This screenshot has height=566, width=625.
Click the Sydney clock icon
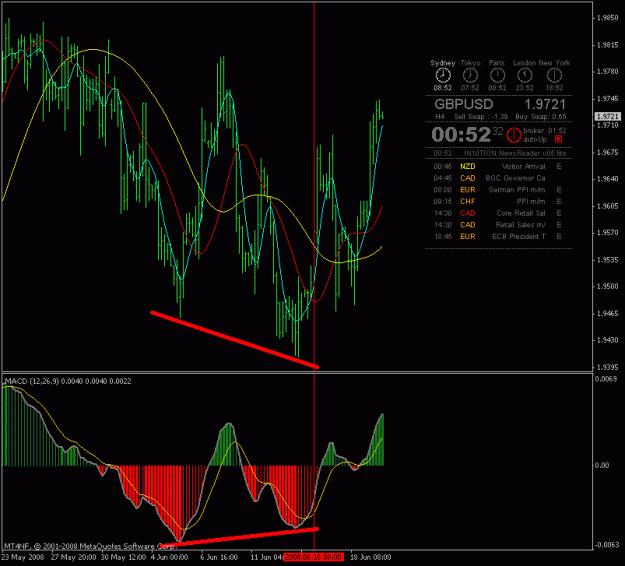[443, 75]
